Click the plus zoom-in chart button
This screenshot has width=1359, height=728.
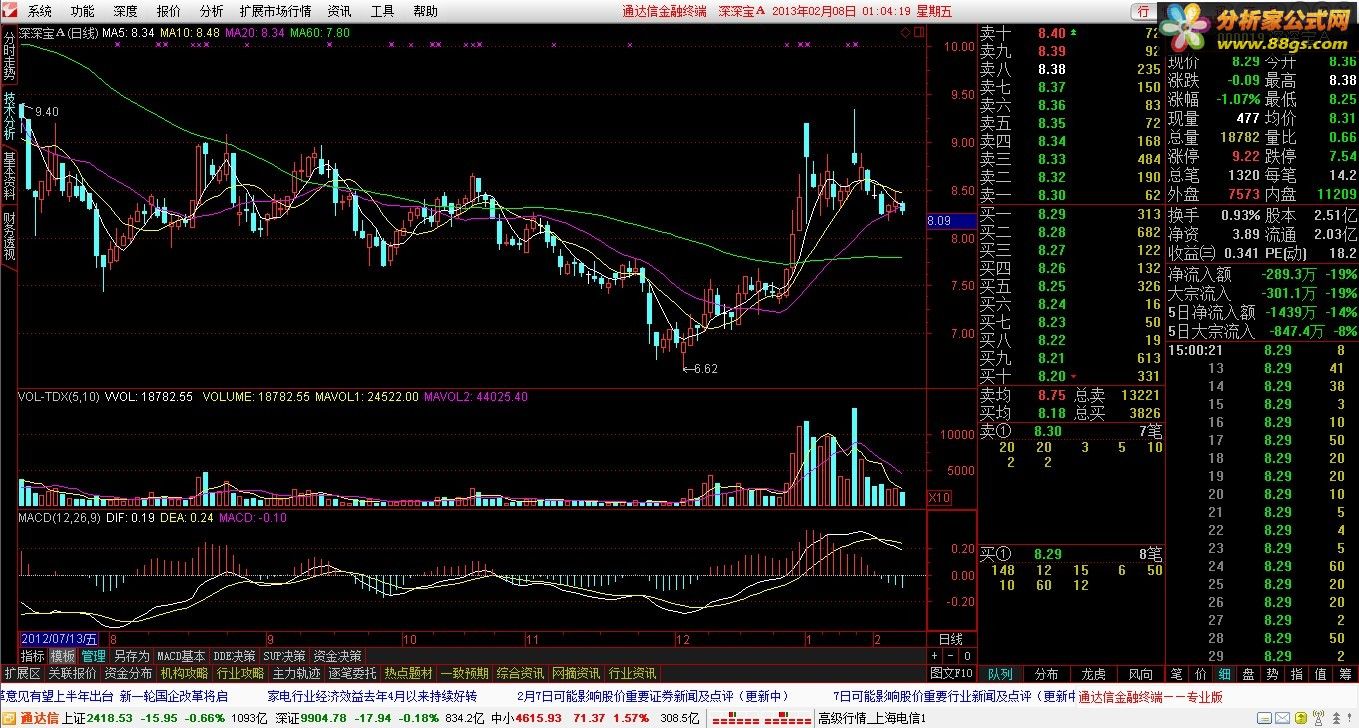coord(934,656)
